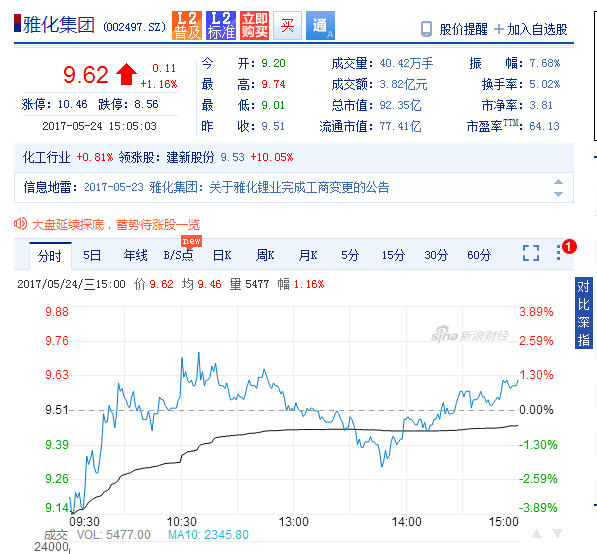Click the L2 标准 blue icon
The image size is (597, 554).
click(x=221, y=26)
